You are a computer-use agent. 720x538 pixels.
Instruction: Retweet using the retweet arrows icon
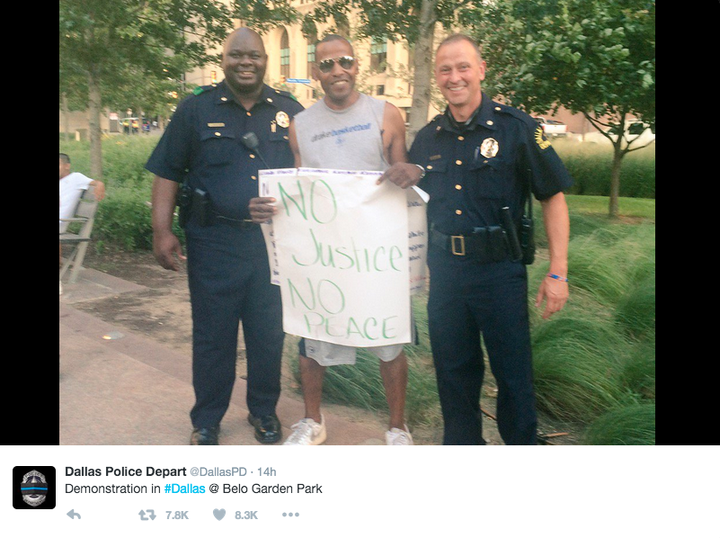click(147, 515)
